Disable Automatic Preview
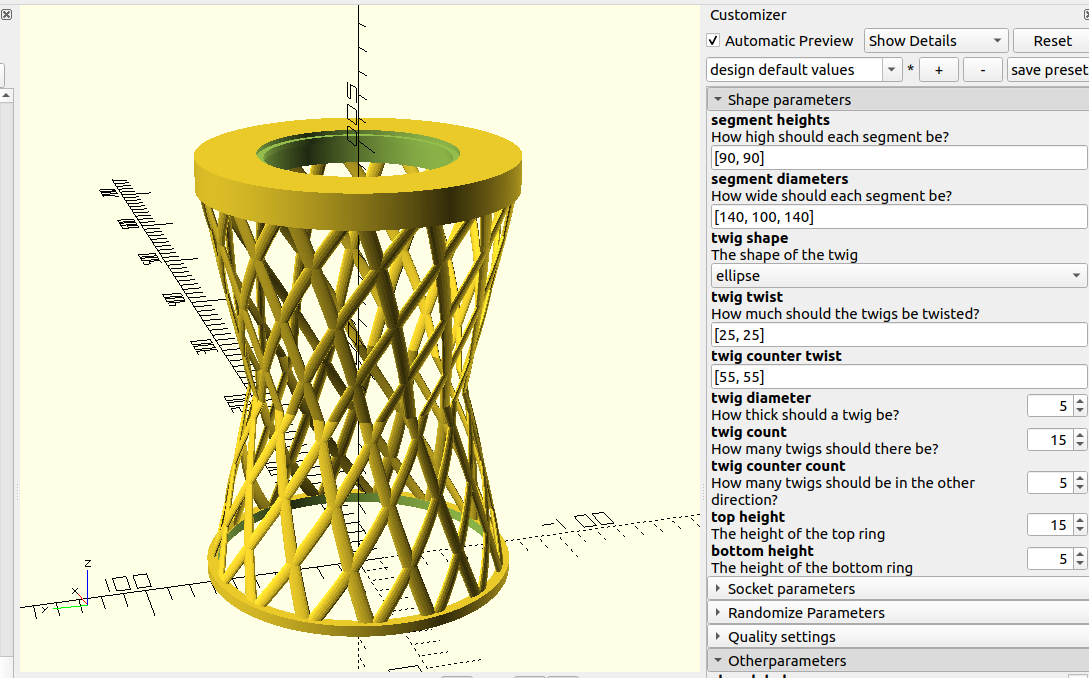The image size is (1089, 678). (x=713, y=41)
